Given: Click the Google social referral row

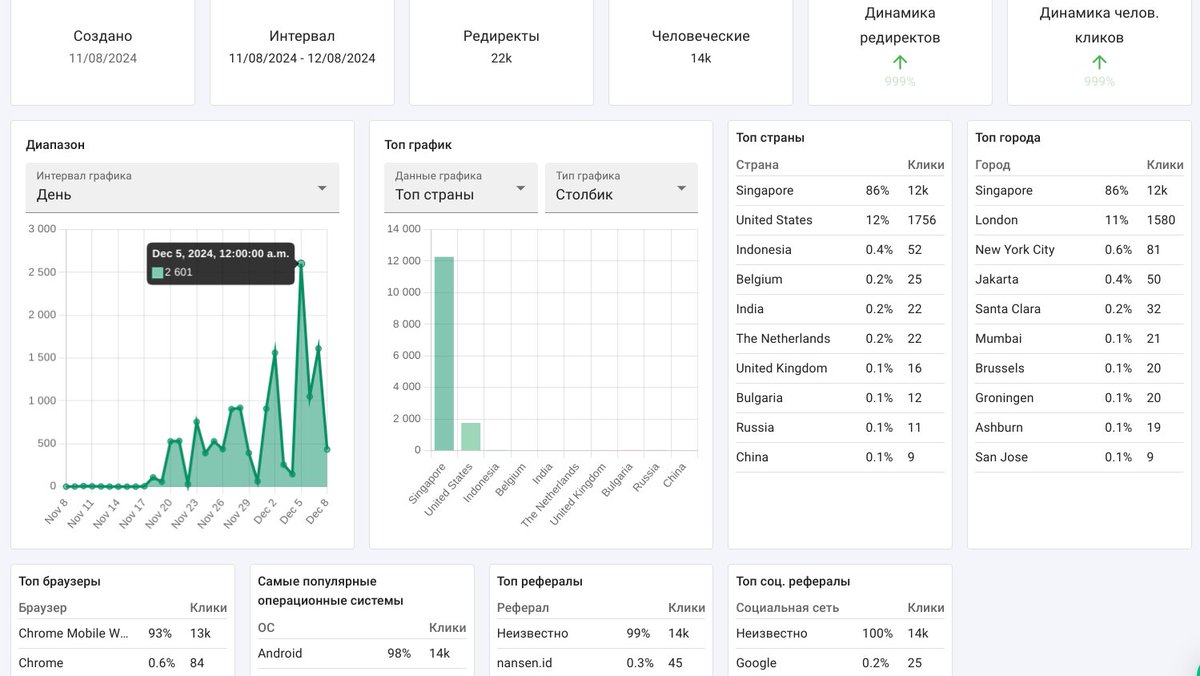Looking at the screenshot, I should (x=840, y=663).
